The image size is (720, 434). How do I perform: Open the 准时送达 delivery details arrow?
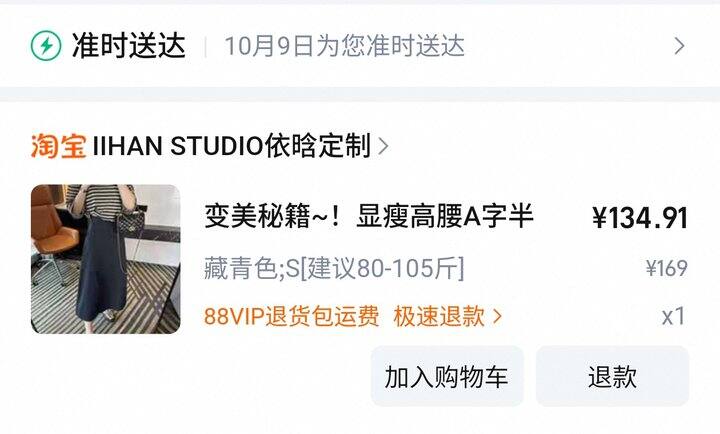(x=680, y=46)
